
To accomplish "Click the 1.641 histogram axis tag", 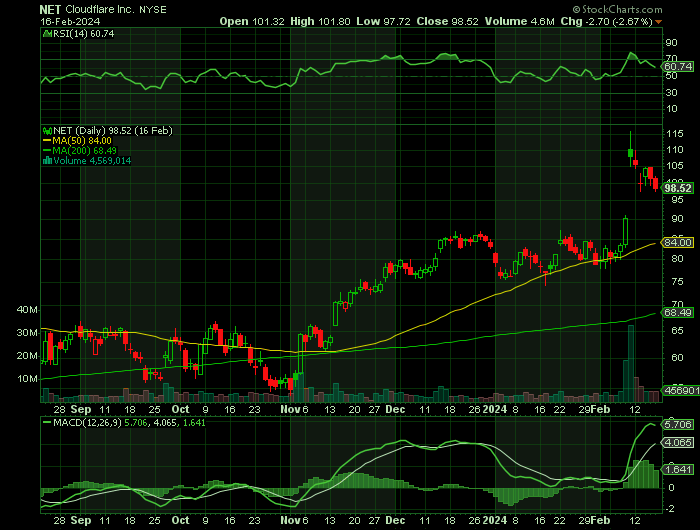I will 678,469.
